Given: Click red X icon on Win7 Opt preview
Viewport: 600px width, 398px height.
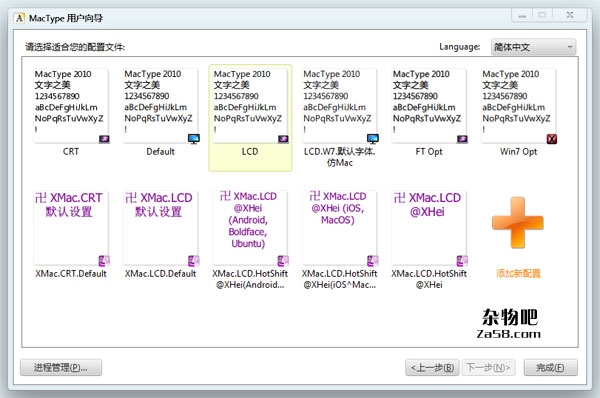Looking at the screenshot, I should click(552, 139).
